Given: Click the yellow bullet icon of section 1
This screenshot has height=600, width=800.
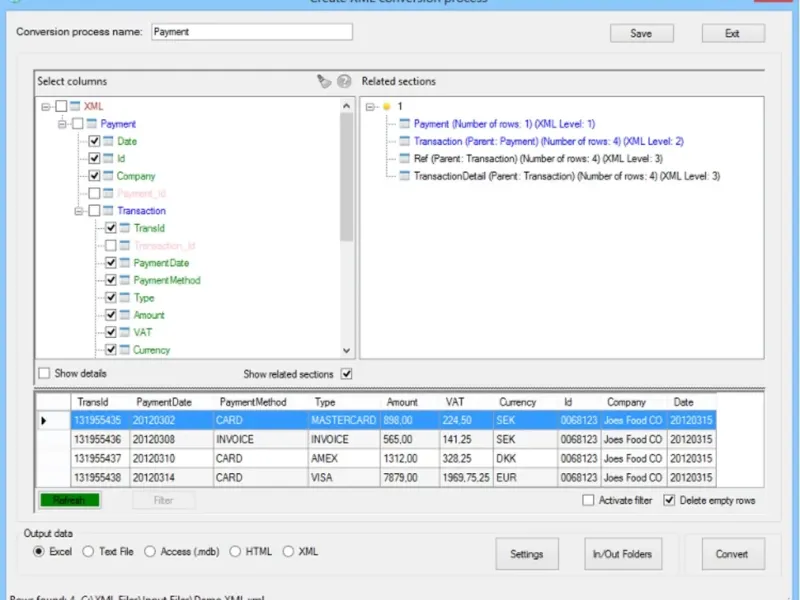Looking at the screenshot, I should point(386,106).
